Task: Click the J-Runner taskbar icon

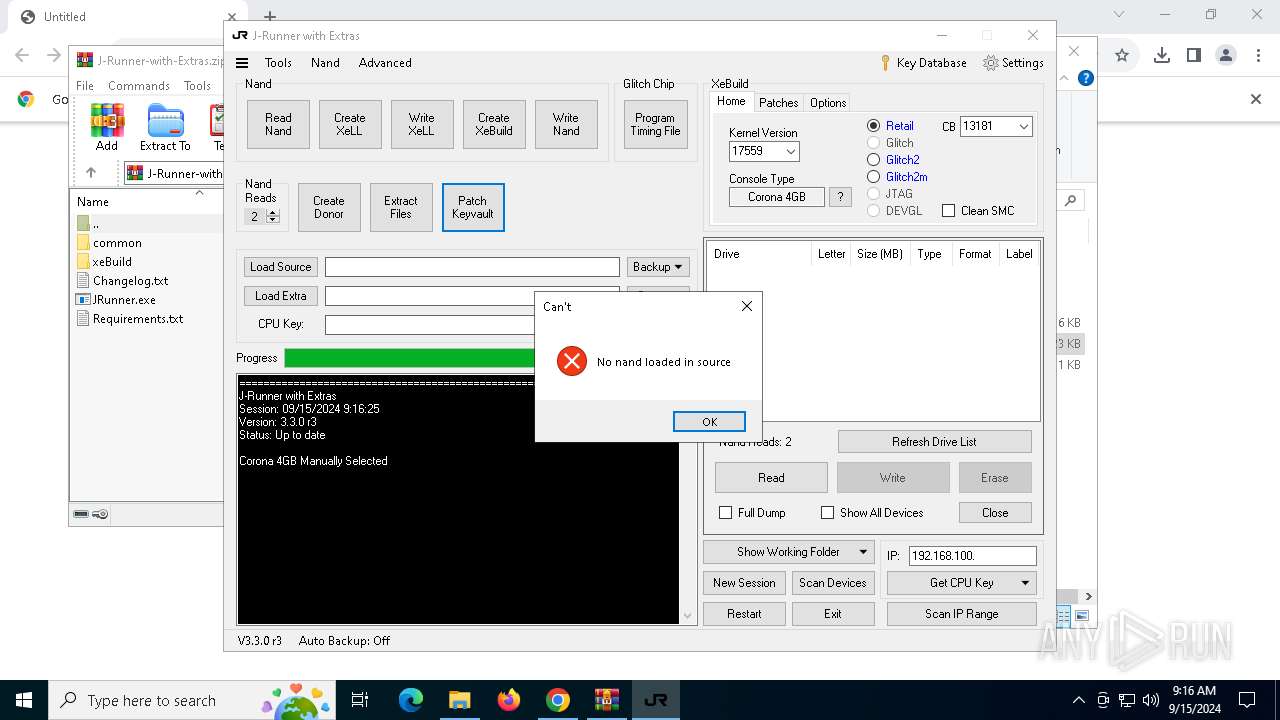Action: (x=656, y=700)
